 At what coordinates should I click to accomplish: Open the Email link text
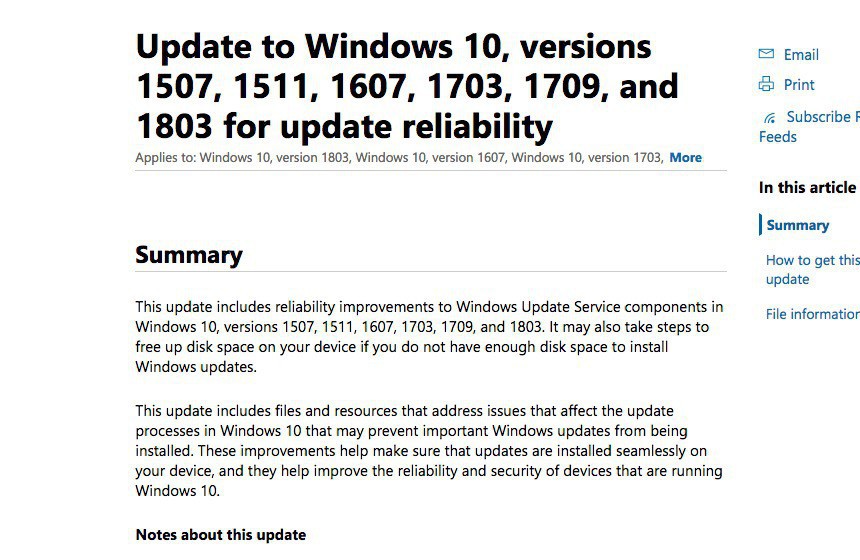coord(801,55)
